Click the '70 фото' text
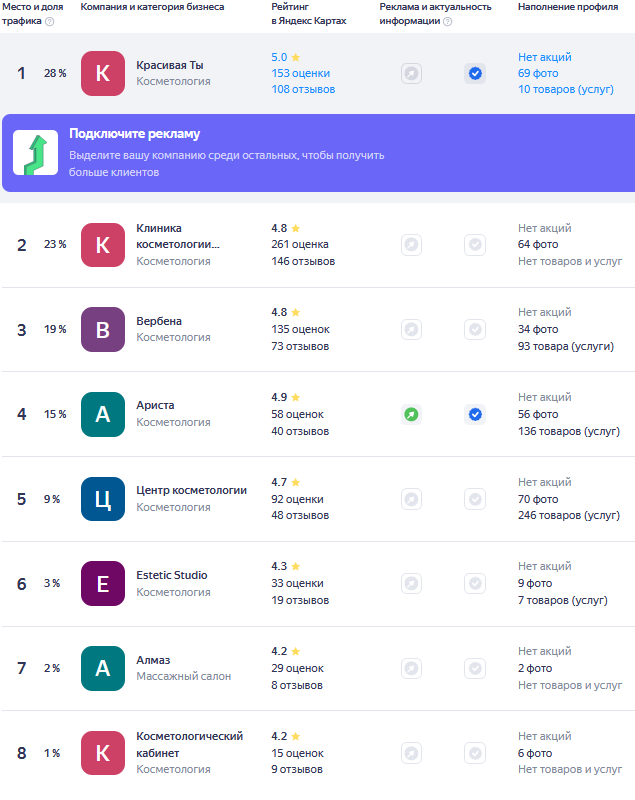This screenshot has height=800, width=635. coord(538,499)
